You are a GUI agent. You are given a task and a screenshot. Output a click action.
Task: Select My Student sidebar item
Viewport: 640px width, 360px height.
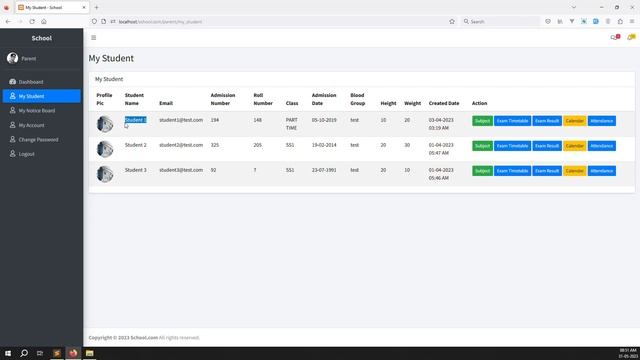tap(42, 96)
